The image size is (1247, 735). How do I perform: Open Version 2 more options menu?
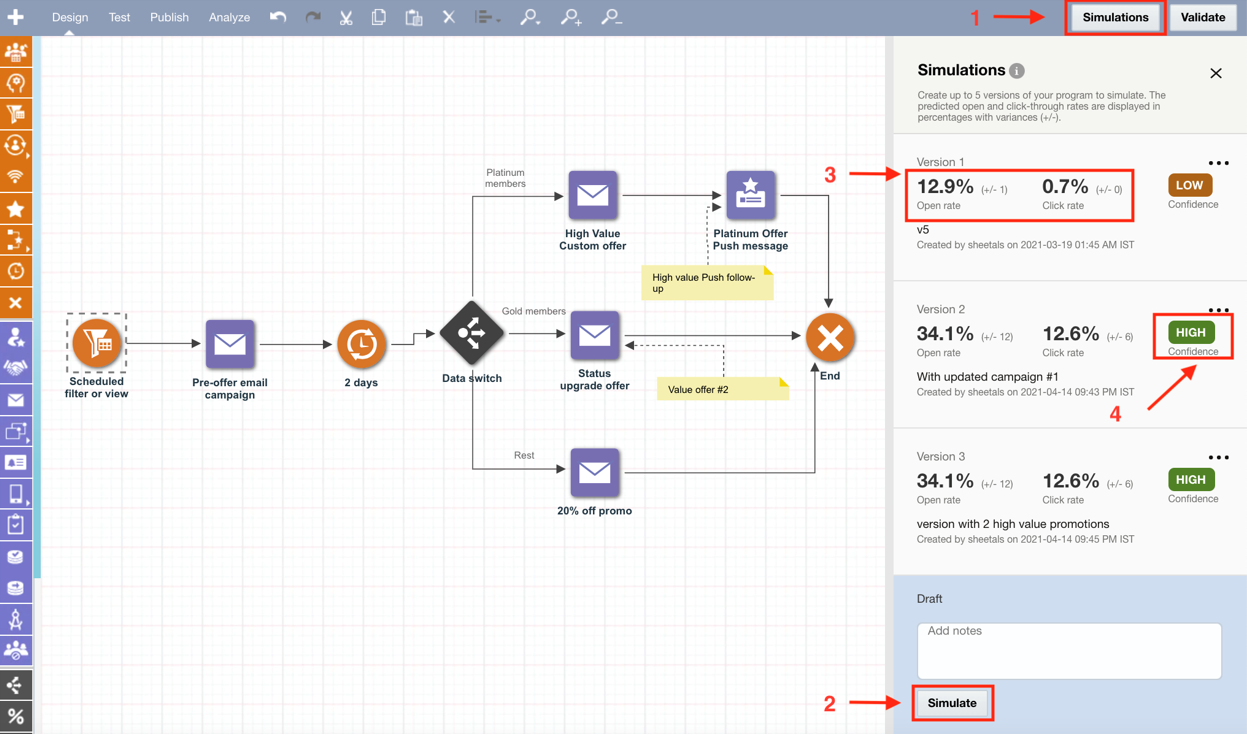1218,310
